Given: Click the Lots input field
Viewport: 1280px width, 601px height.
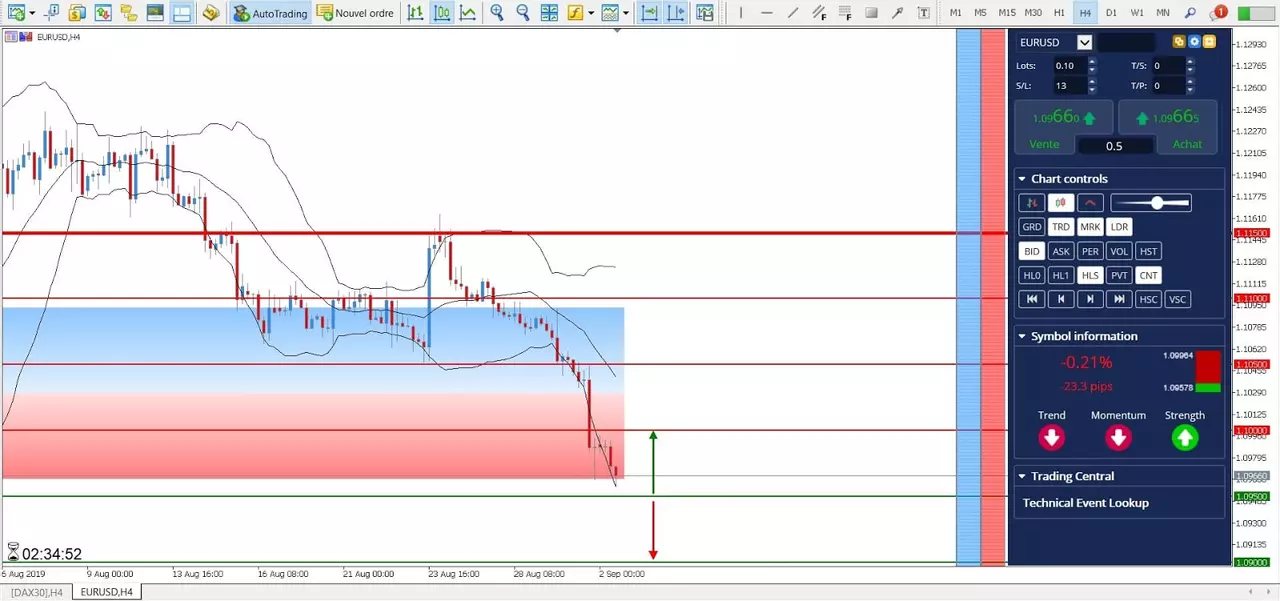Looking at the screenshot, I should pyautogui.click(x=1069, y=66).
